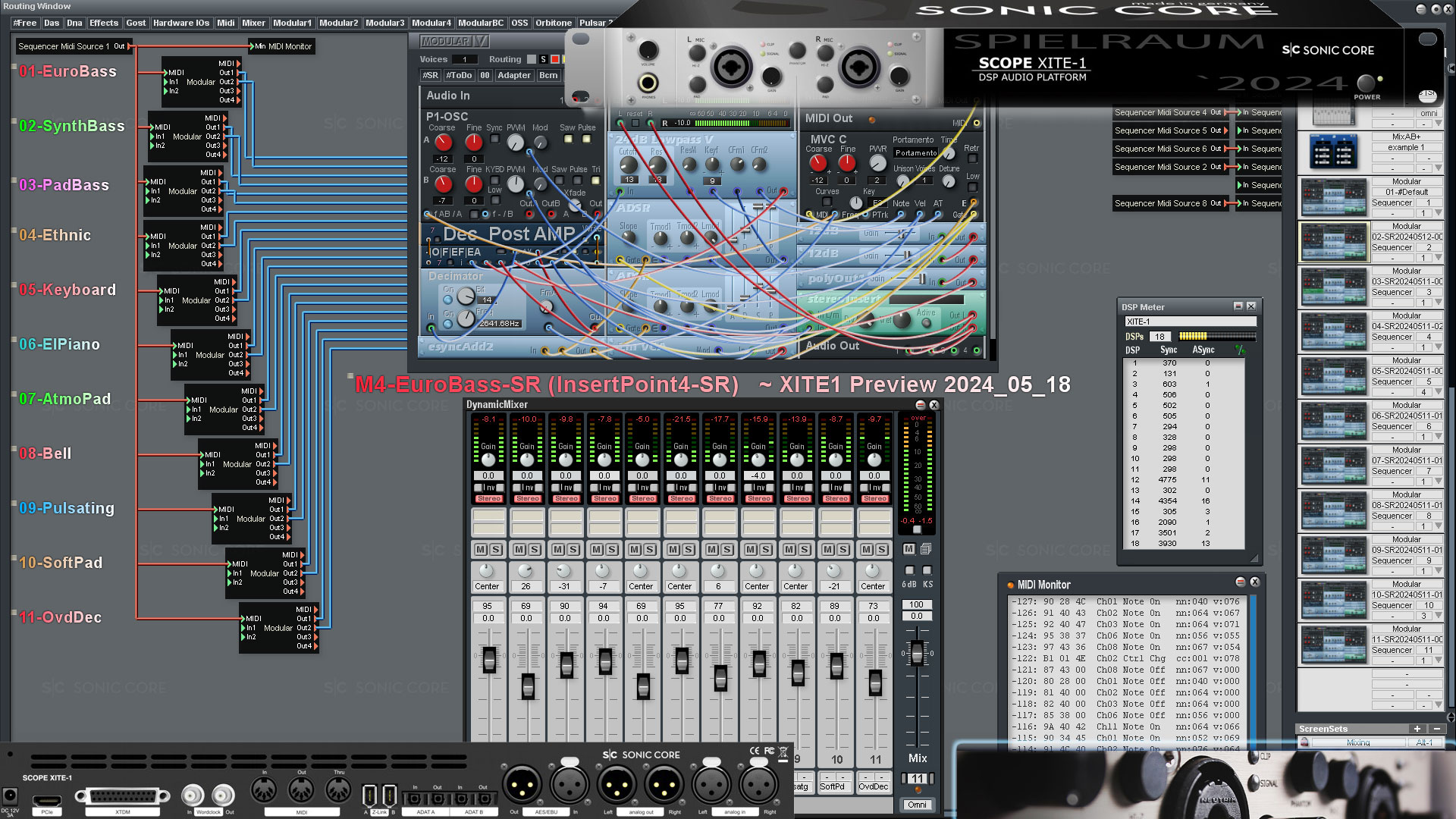
Task: Open the Effects tab in Routing Window
Action: pos(104,23)
